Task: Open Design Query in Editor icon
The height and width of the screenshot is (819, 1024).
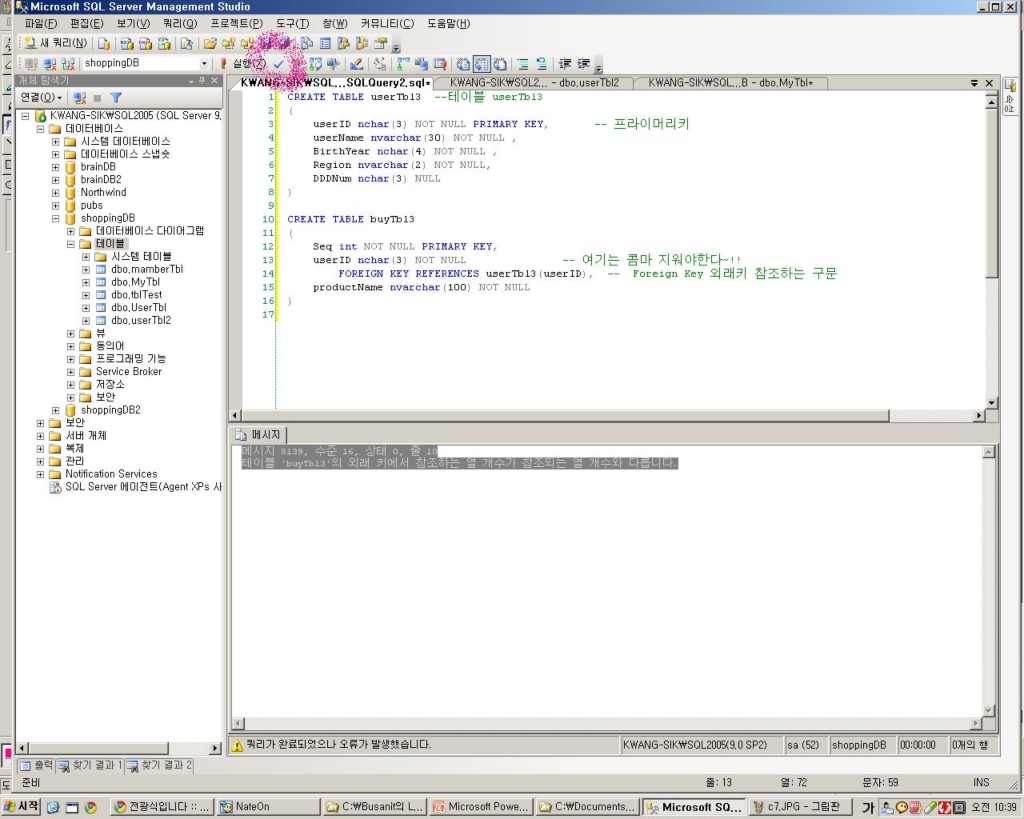Action: pyautogui.click(x=356, y=63)
